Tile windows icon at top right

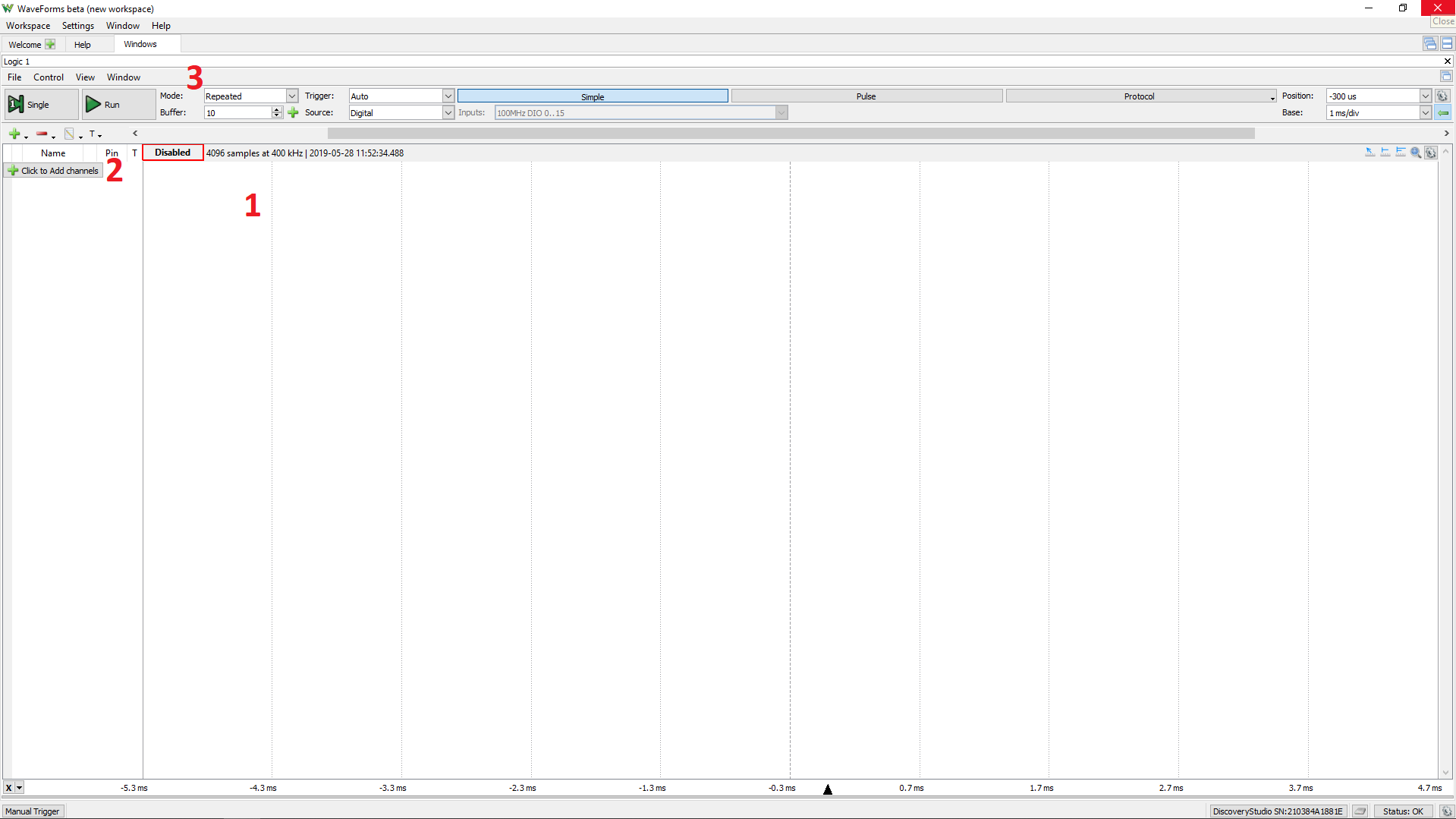click(1447, 44)
